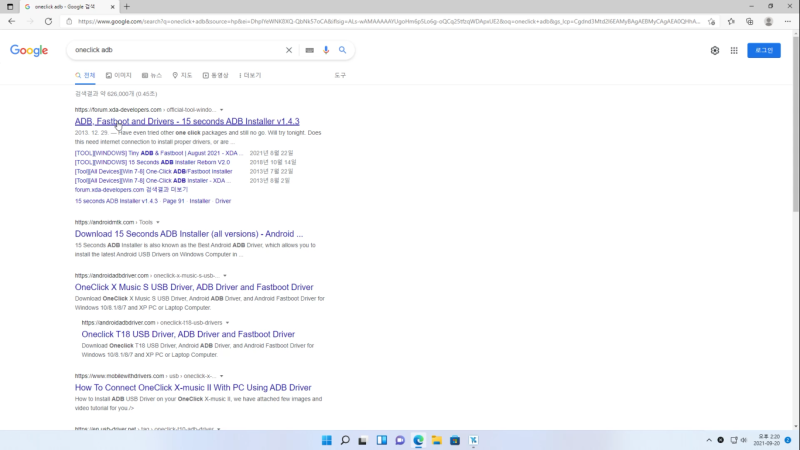
Task: Open How To Connect OneClick X-music II link
Action: coord(193,388)
